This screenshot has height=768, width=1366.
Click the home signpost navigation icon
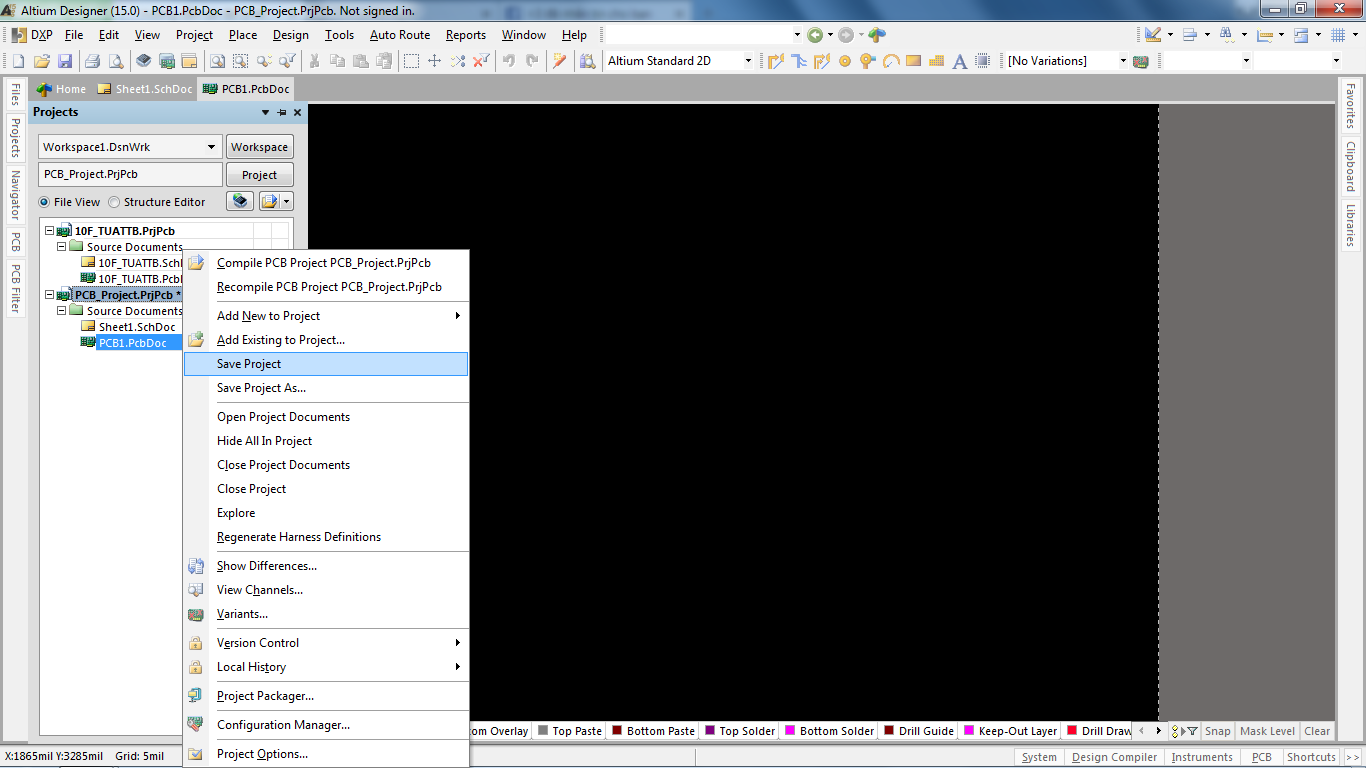click(877, 35)
